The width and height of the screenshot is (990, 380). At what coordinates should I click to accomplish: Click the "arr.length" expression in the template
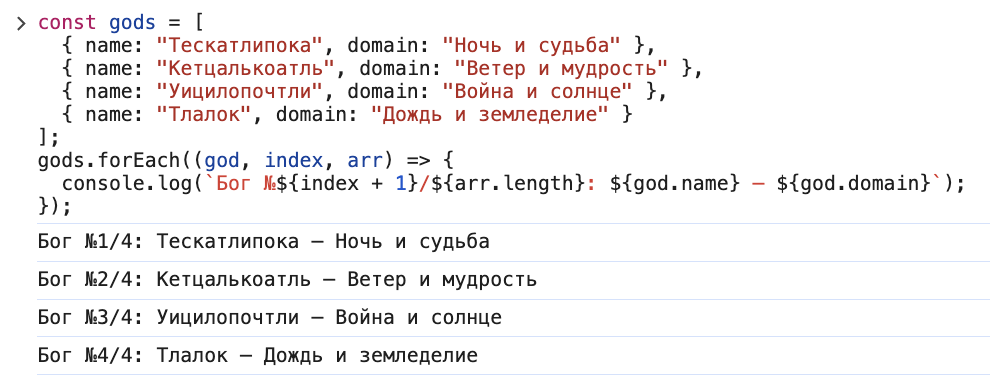(x=514, y=184)
